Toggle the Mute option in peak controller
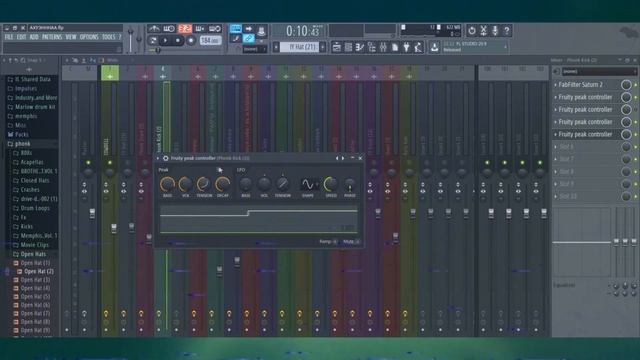The width and height of the screenshot is (640, 360). click(x=351, y=242)
